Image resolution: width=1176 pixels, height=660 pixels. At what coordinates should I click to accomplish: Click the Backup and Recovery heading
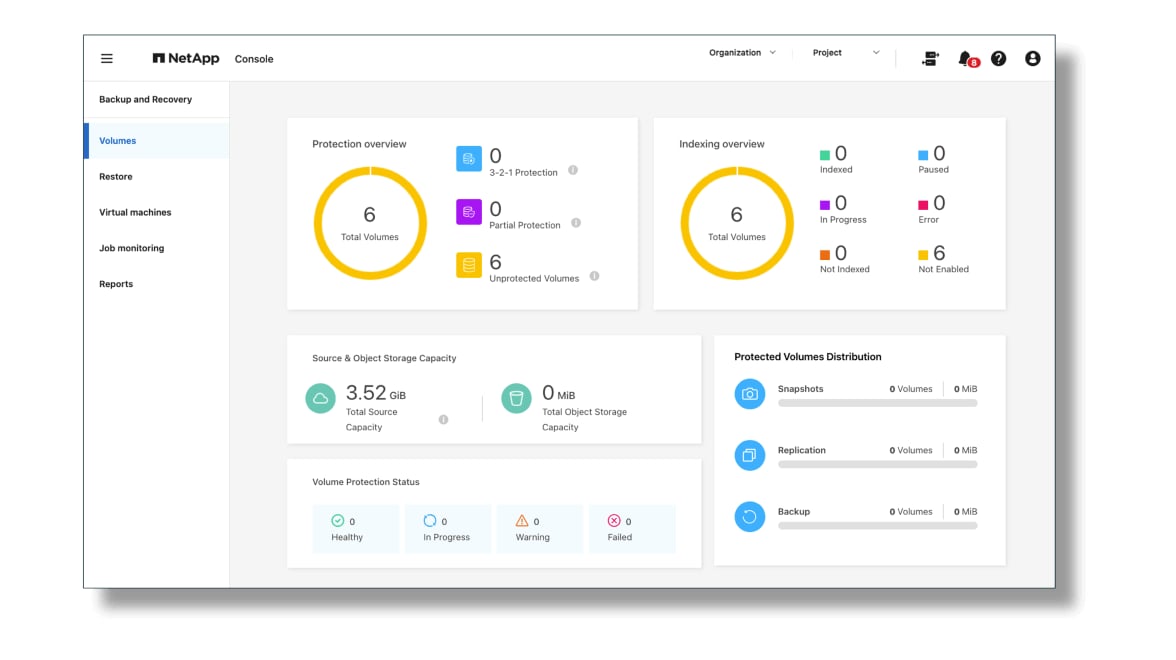tap(146, 100)
